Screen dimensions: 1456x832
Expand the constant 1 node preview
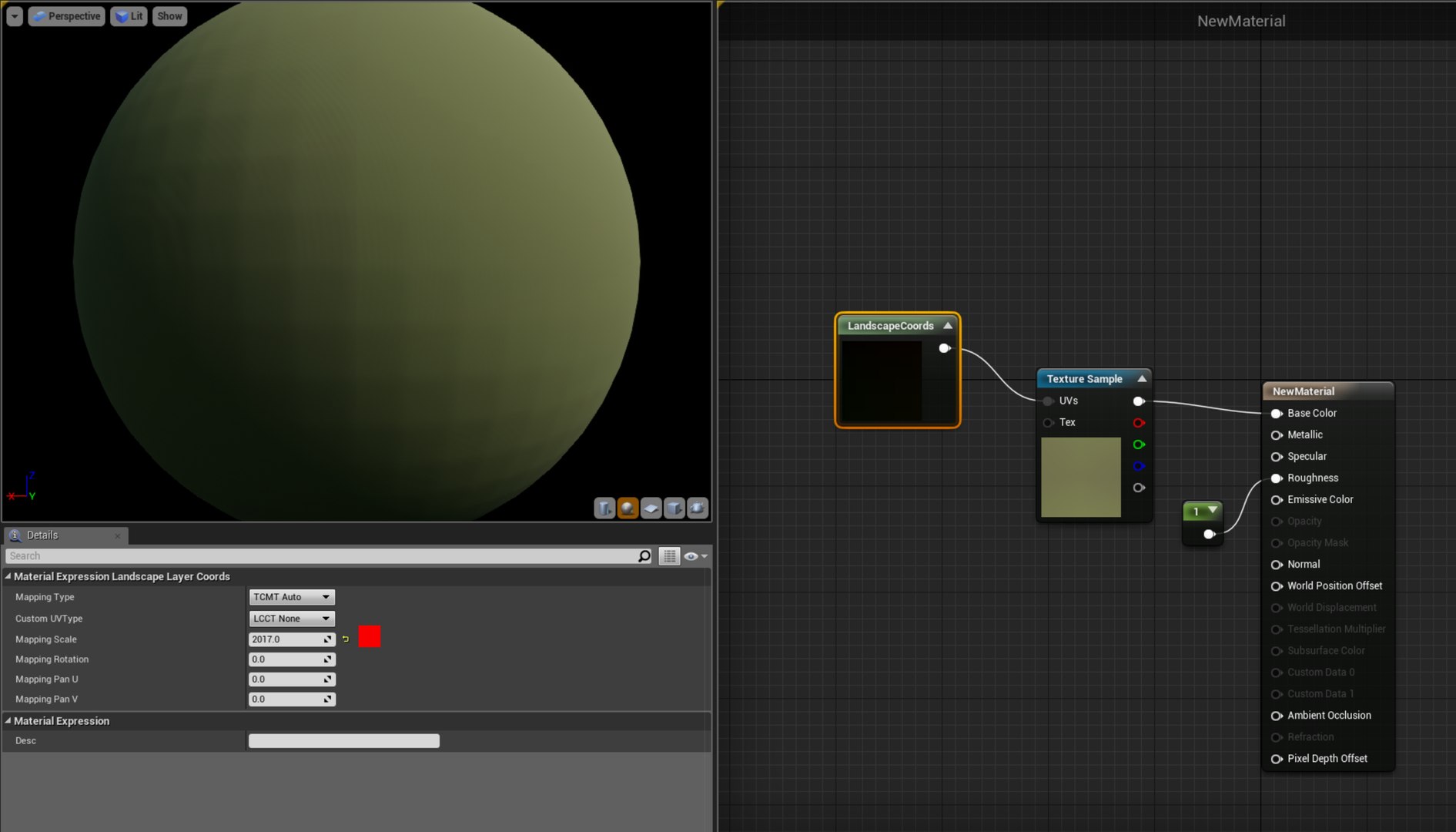1213,510
